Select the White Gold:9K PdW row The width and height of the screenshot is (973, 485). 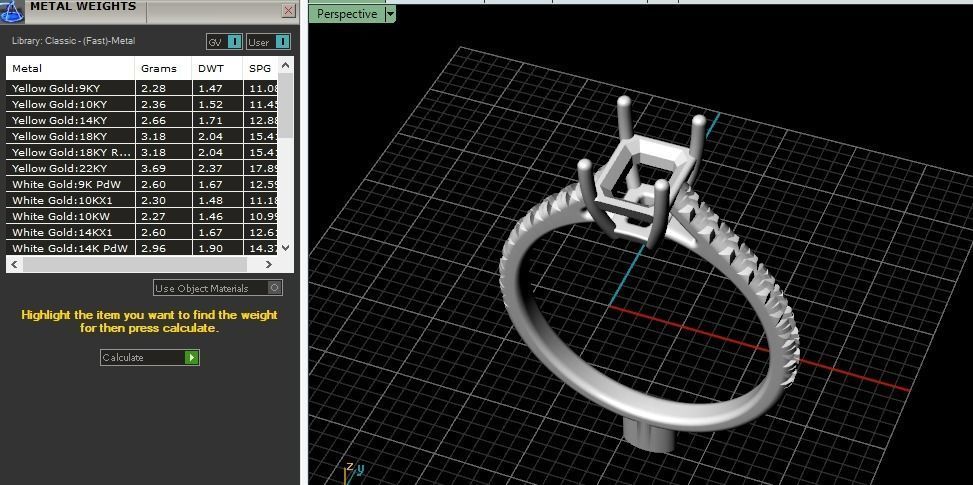[142, 184]
